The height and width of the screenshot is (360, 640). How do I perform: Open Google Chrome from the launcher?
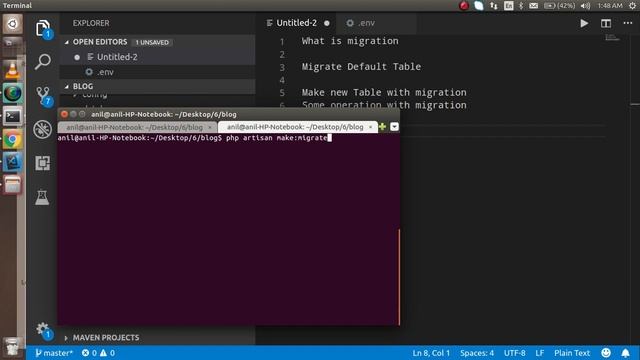13,140
